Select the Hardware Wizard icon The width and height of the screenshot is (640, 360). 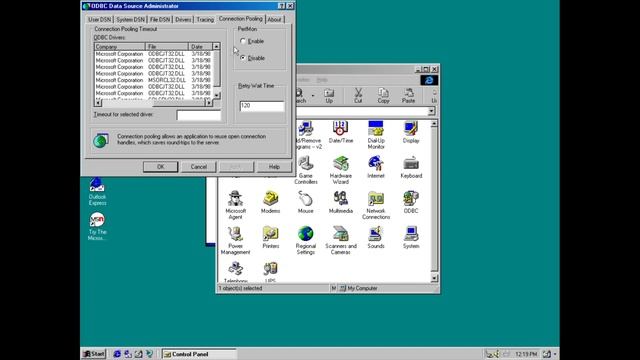click(x=340, y=170)
